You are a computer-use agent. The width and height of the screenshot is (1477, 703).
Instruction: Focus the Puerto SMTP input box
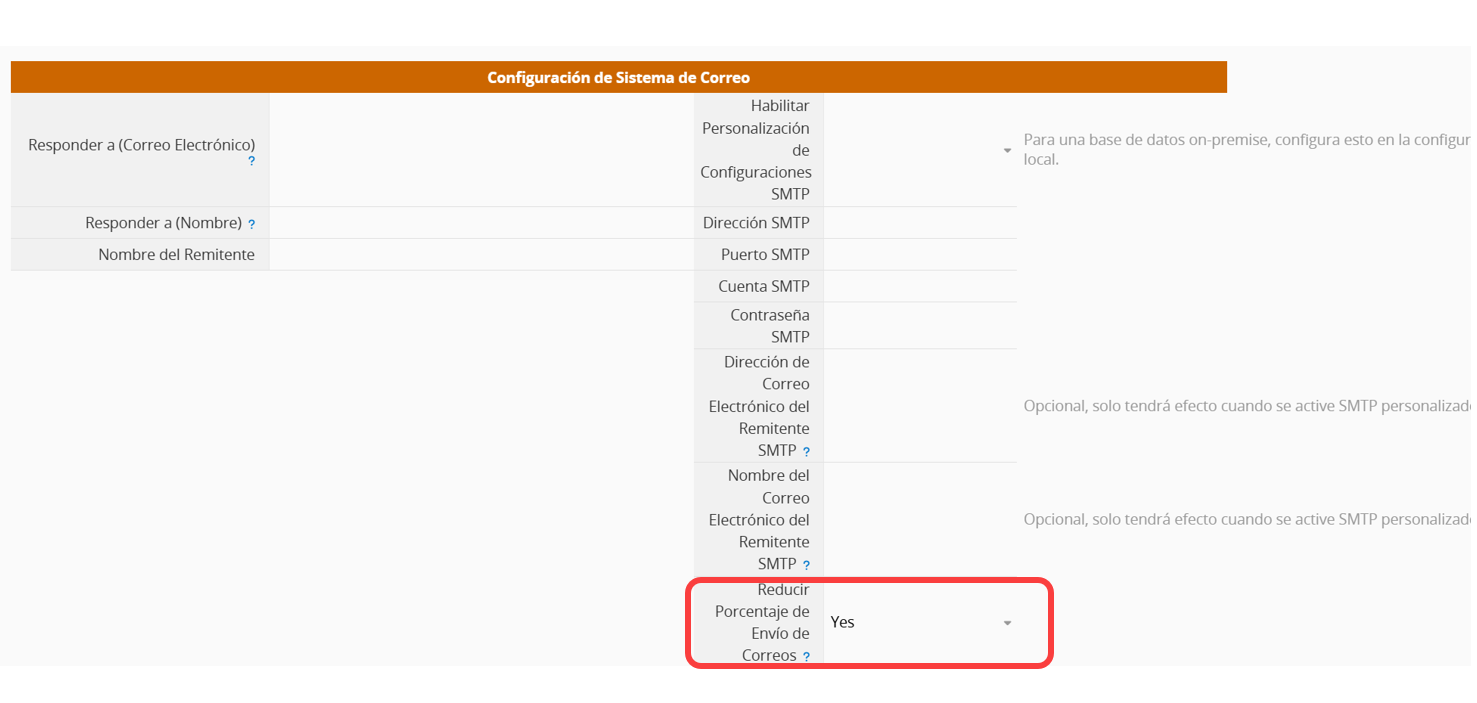point(920,255)
